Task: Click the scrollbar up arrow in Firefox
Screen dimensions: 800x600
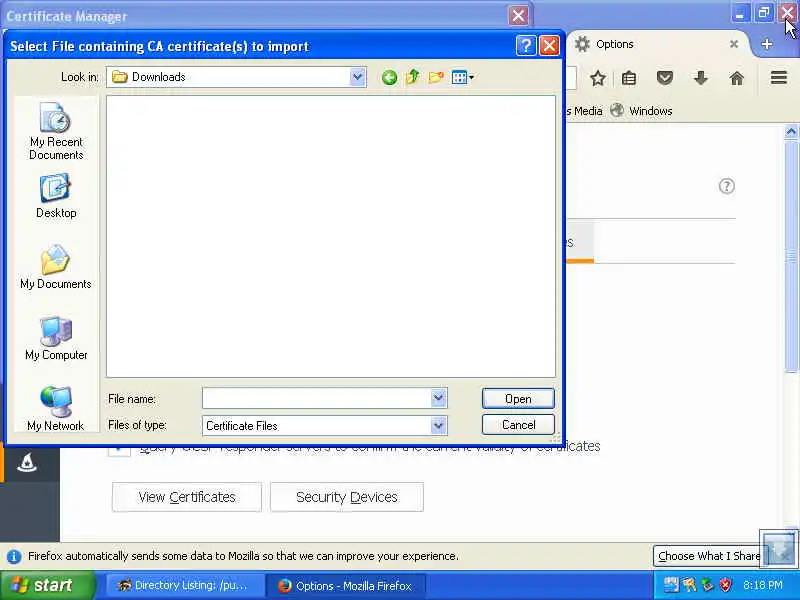Action: [791, 132]
